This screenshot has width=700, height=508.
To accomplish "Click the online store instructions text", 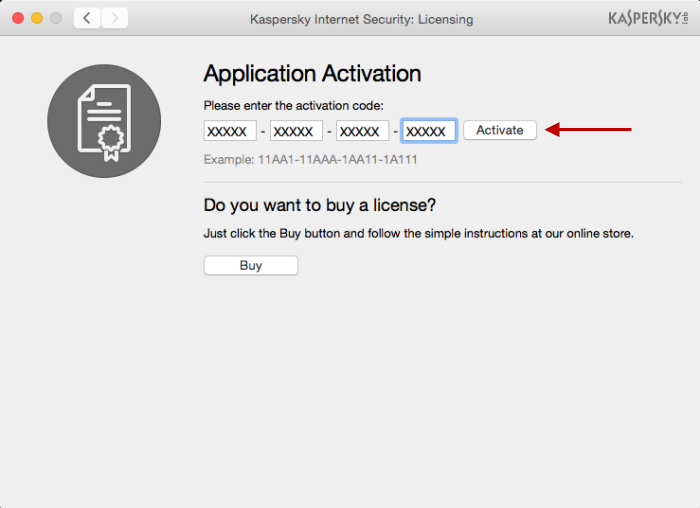I will (418, 234).
